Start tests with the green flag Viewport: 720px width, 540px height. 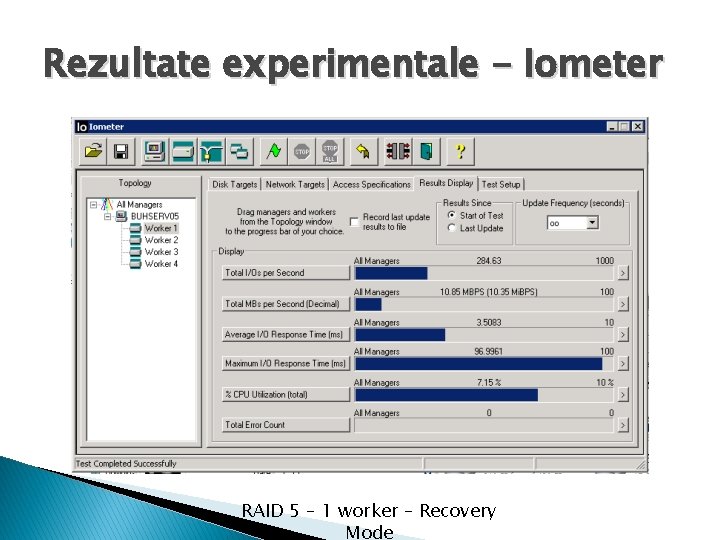[274, 151]
